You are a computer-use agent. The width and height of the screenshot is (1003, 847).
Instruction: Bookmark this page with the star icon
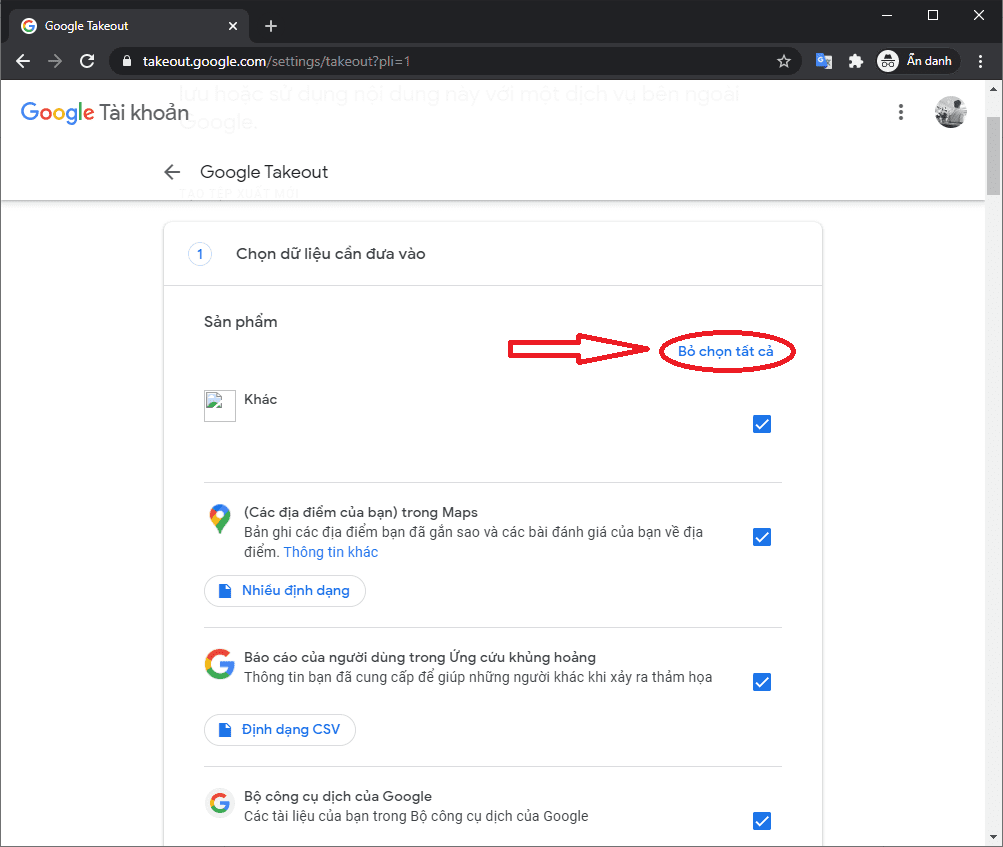click(x=784, y=61)
